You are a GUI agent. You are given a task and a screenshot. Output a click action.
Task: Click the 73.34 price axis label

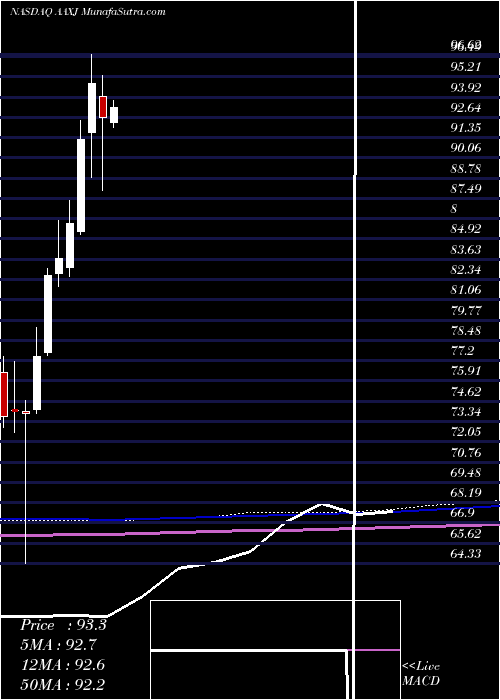[466, 411]
